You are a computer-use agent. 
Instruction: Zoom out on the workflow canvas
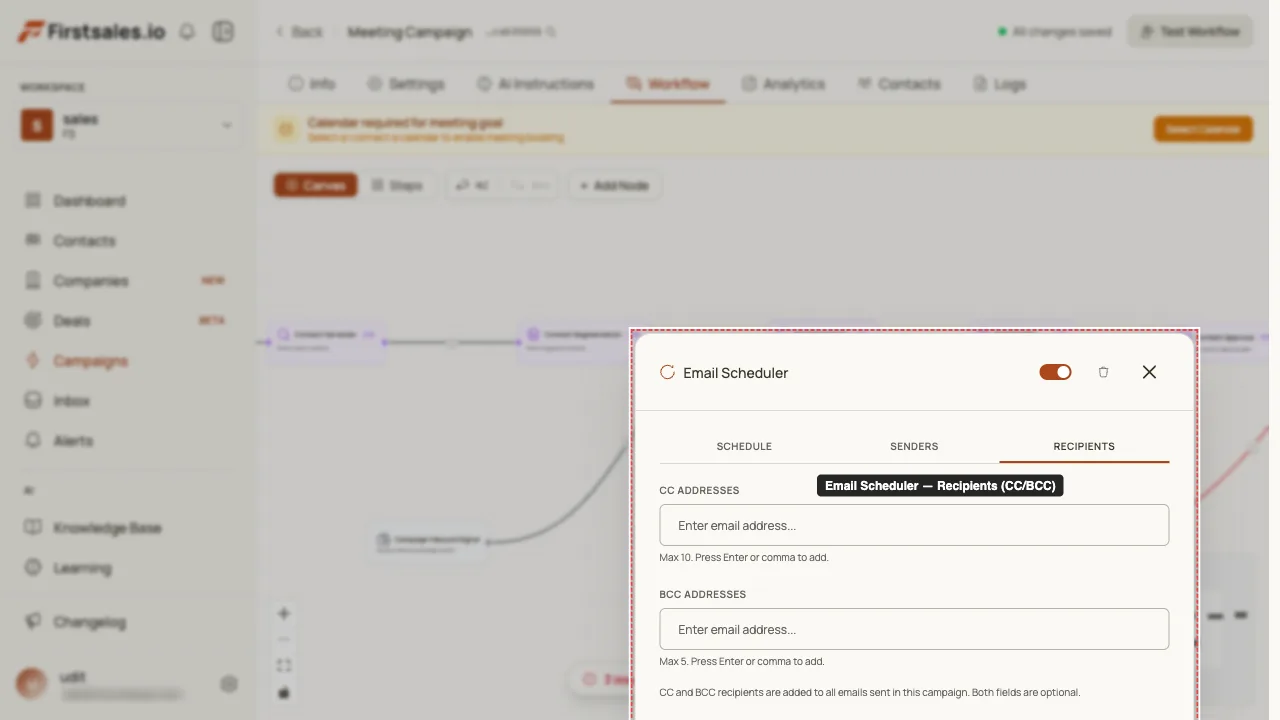pyautogui.click(x=284, y=640)
